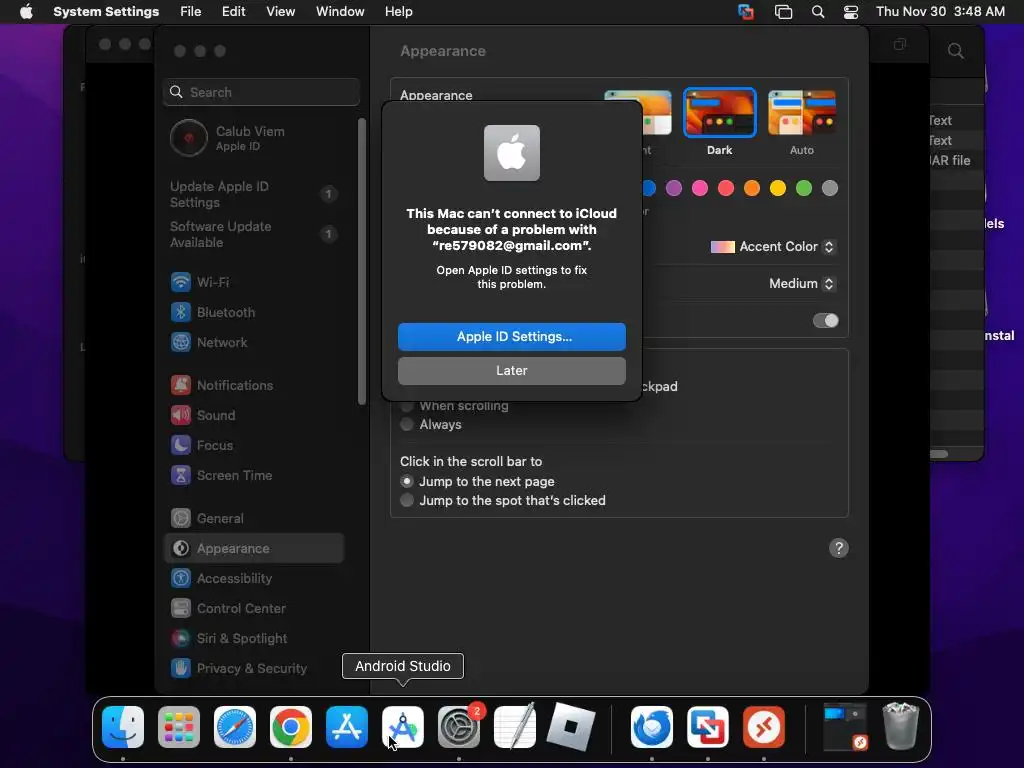Open the View menu
1024x768 pixels.
click(x=280, y=12)
